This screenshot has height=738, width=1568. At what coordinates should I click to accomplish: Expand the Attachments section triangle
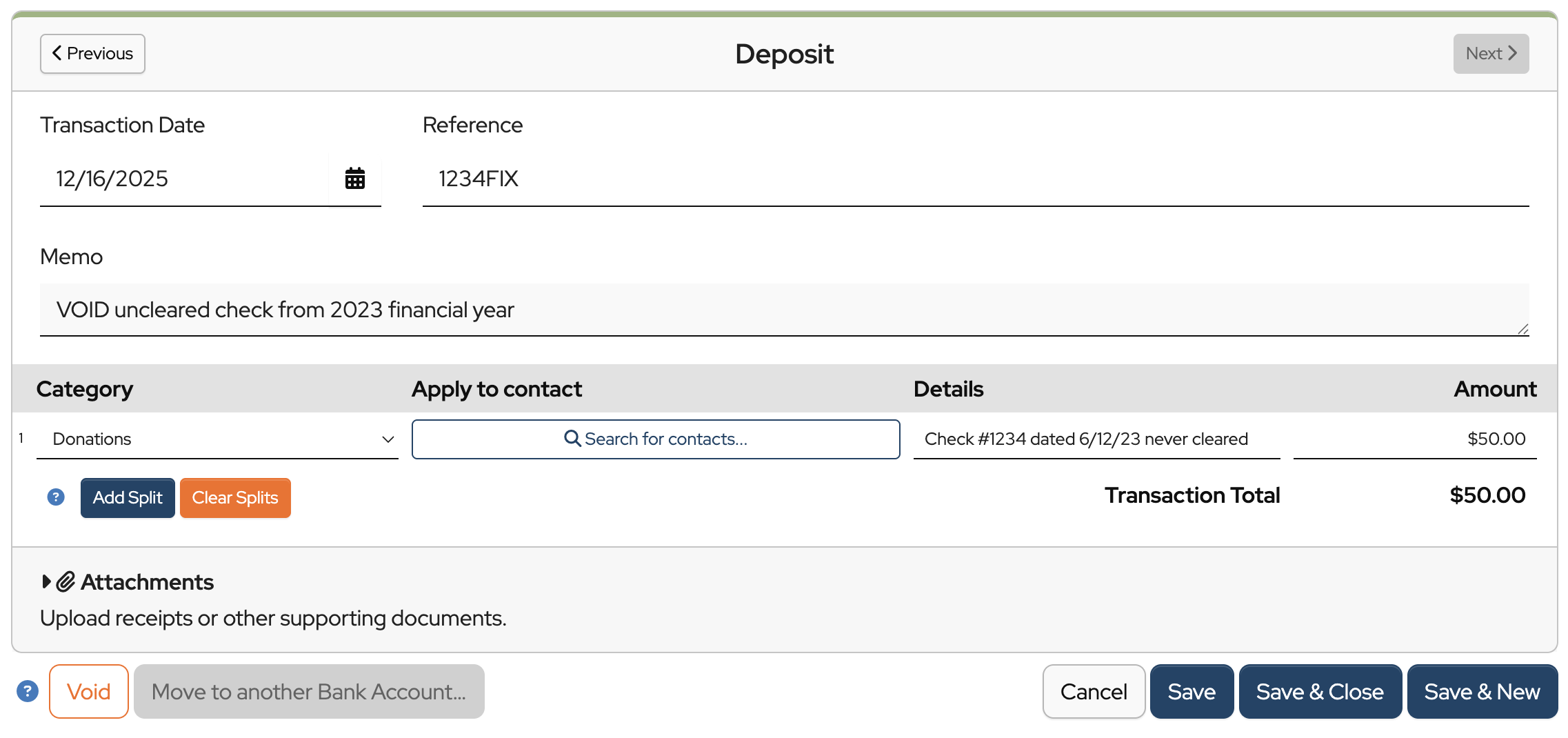pyautogui.click(x=46, y=582)
